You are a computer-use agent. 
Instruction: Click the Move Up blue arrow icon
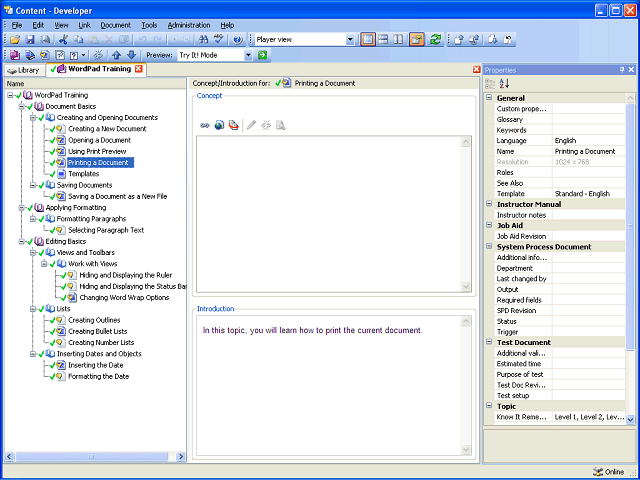click(x=117, y=55)
